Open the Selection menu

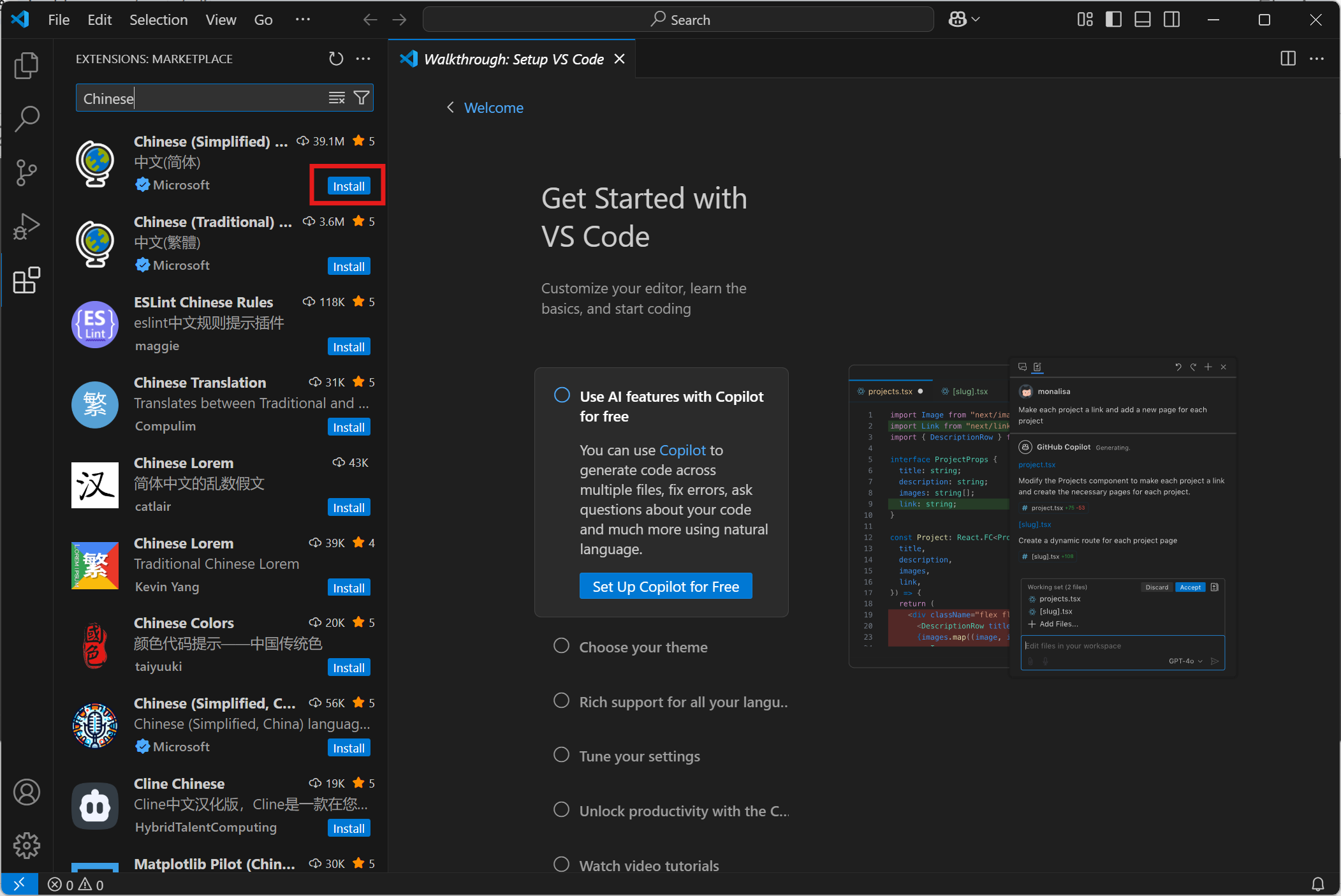158,20
